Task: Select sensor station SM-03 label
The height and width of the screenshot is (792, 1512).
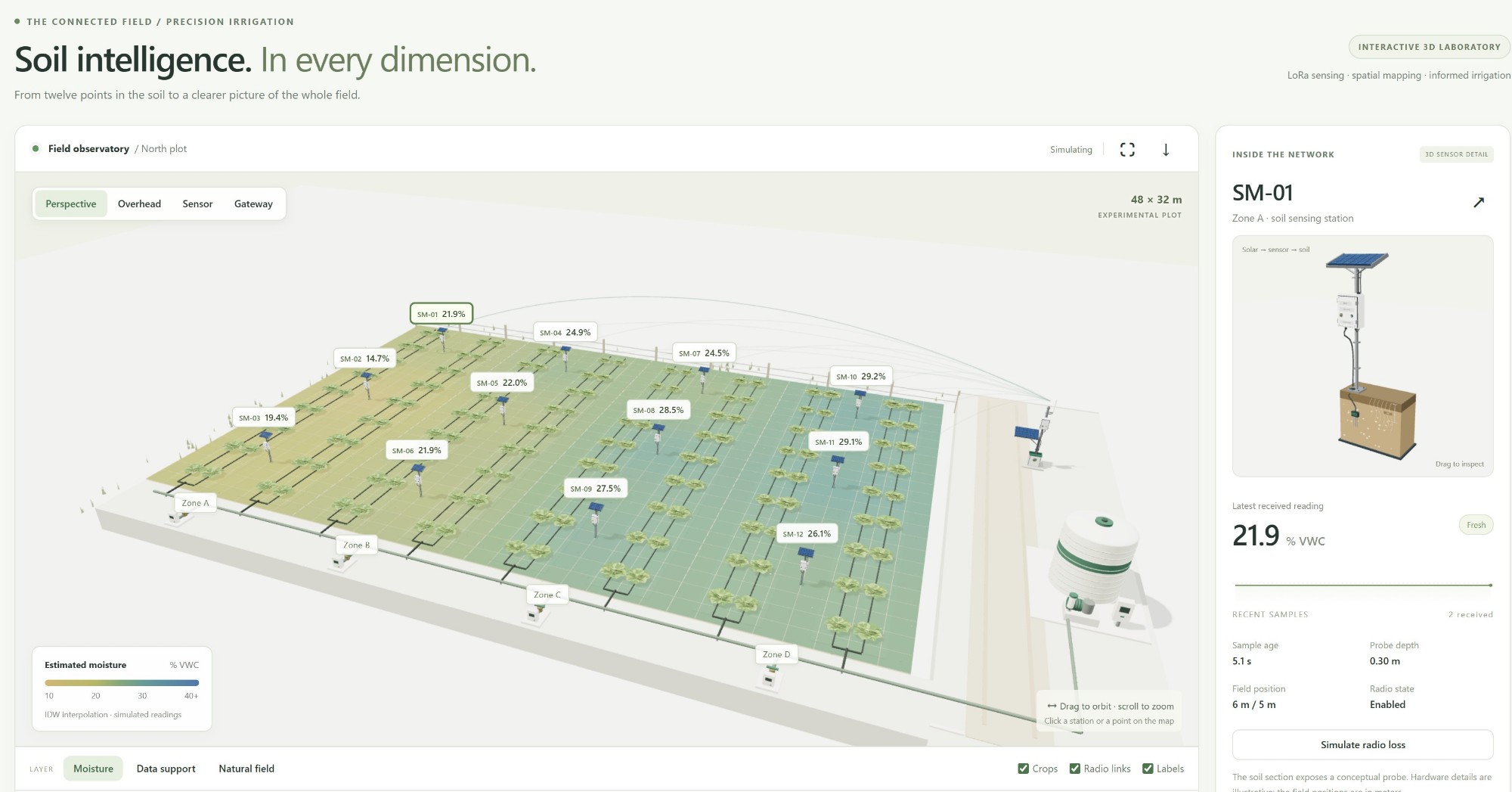Action: [263, 418]
